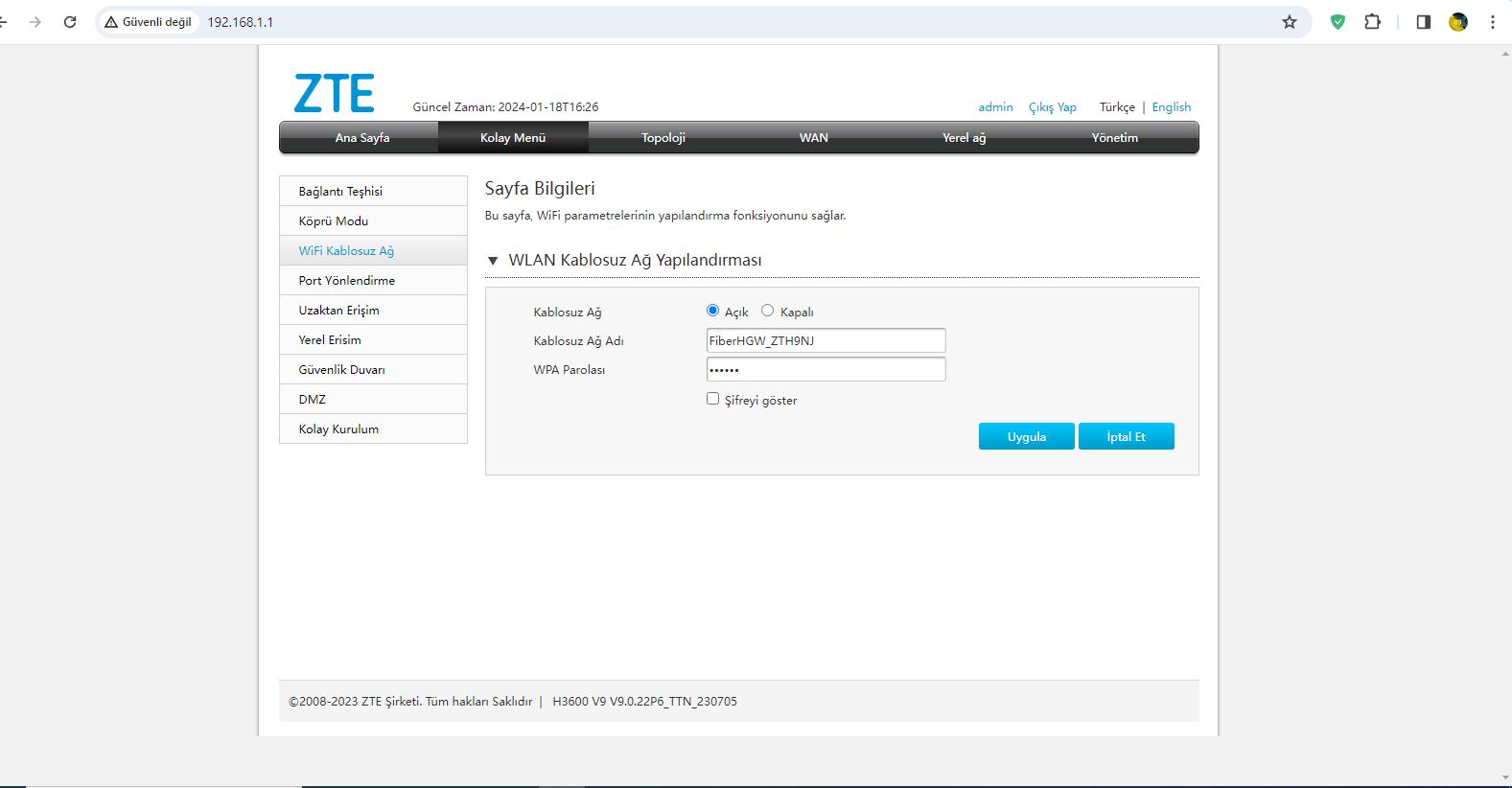Select the 'Açık' radio button
The image size is (1512, 788).
[712, 311]
